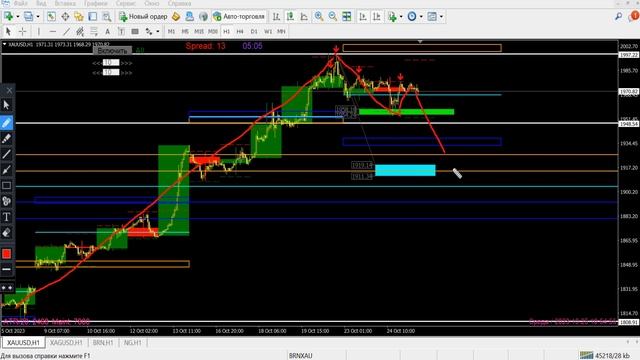Switch timeframe to D1
This screenshot has width=640, height=360.
(x=254, y=31)
